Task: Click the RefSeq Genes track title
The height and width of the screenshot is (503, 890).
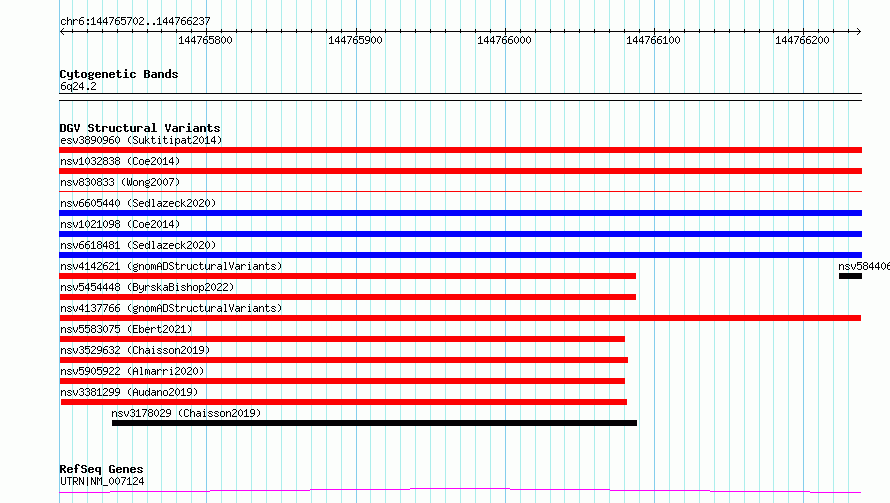Action: click(x=101, y=469)
